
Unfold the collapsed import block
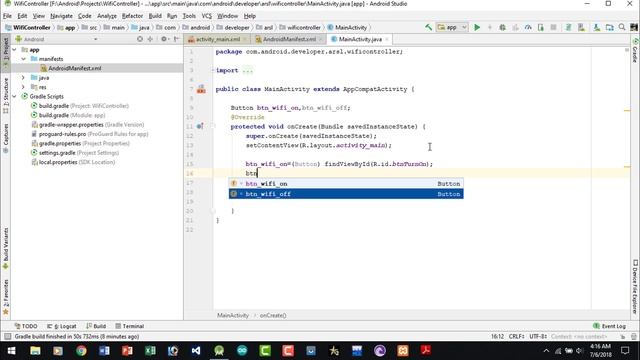tap(247, 70)
